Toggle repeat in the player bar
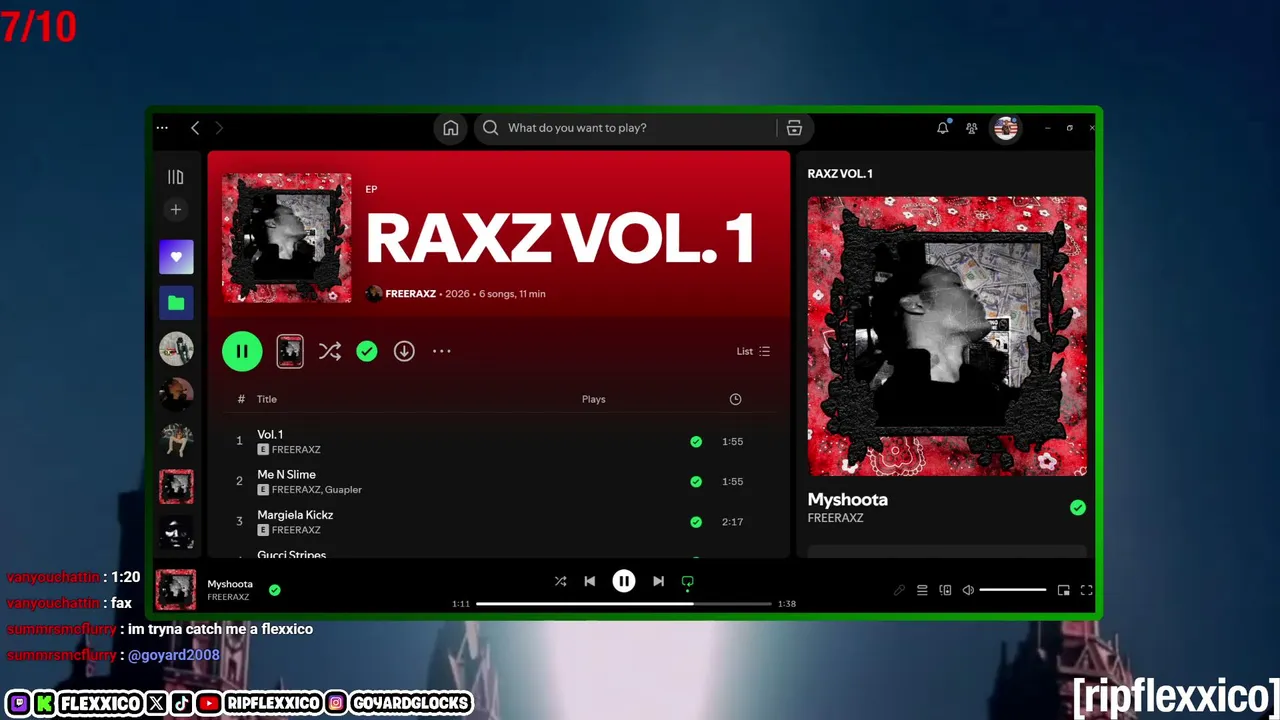1280x720 pixels. click(x=687, y=581)
